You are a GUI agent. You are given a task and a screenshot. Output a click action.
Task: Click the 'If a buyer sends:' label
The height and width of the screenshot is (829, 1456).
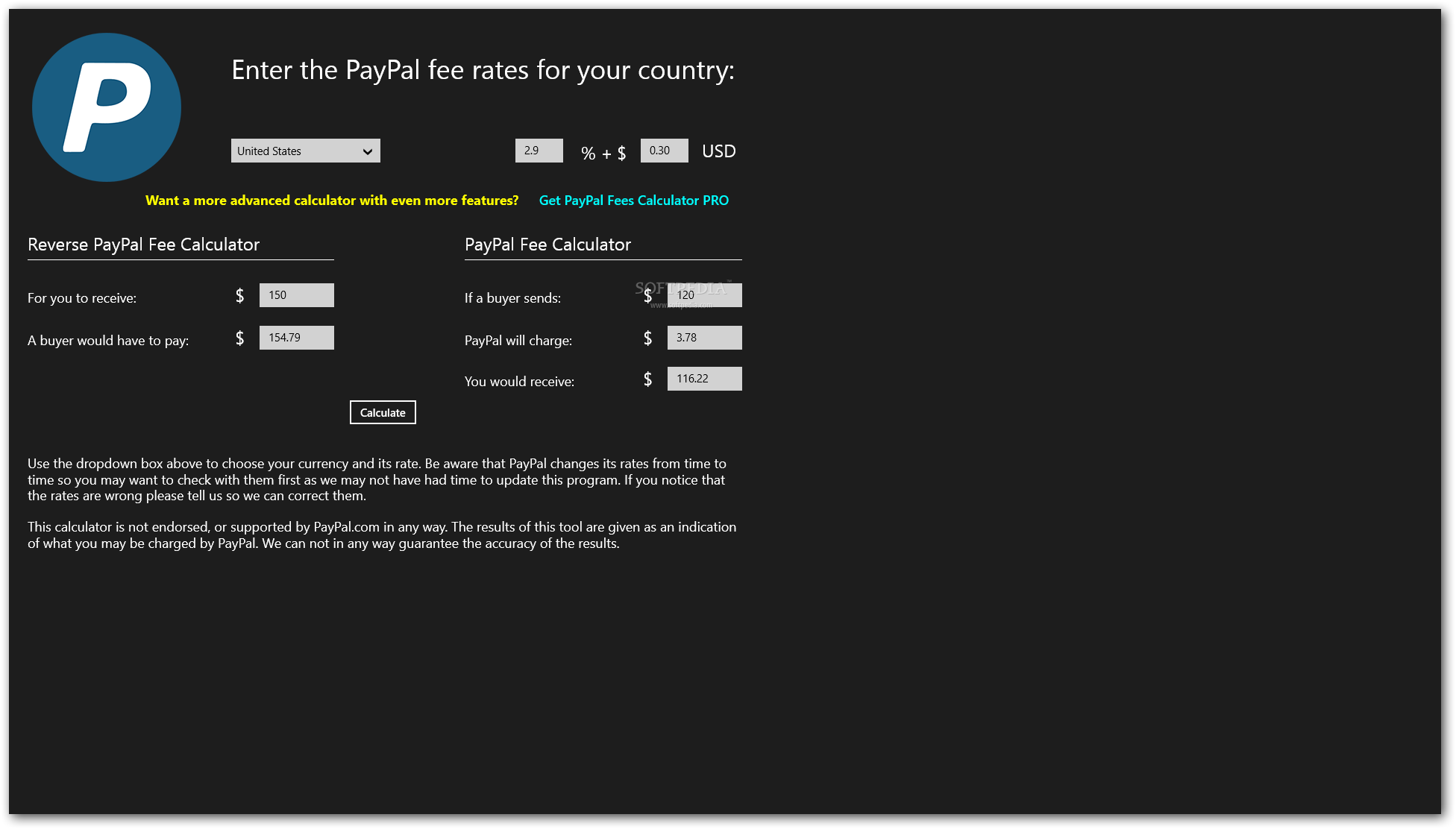[x=513, y=298]
